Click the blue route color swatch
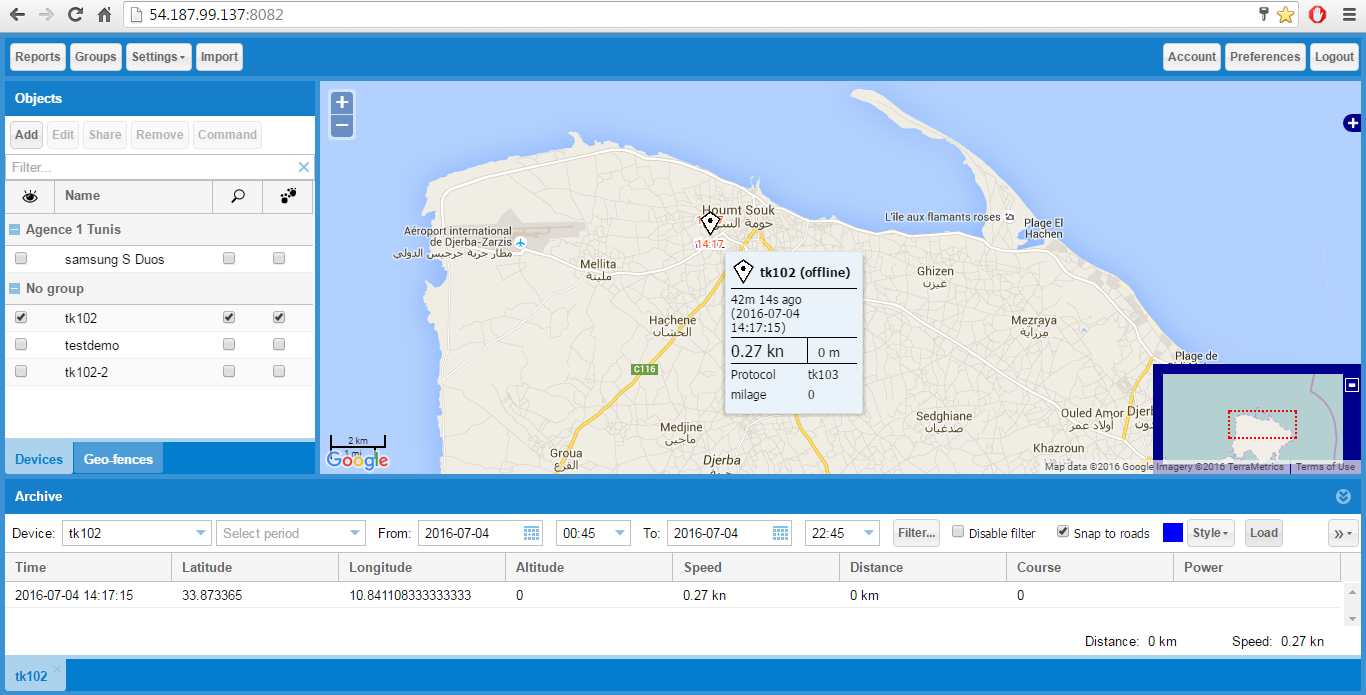 point(1173,533)
